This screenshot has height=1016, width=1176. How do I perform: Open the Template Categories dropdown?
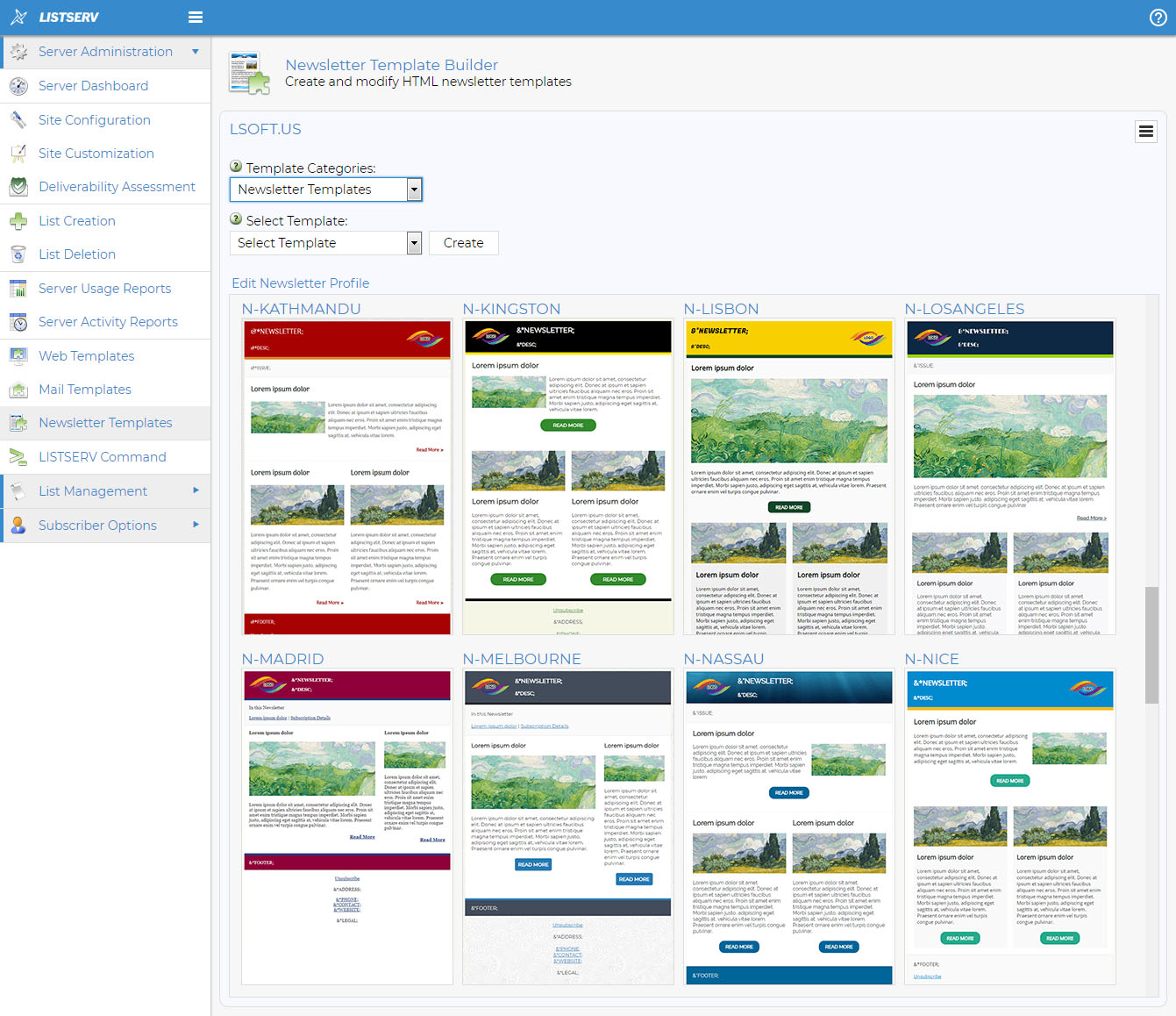click(326, 190)
